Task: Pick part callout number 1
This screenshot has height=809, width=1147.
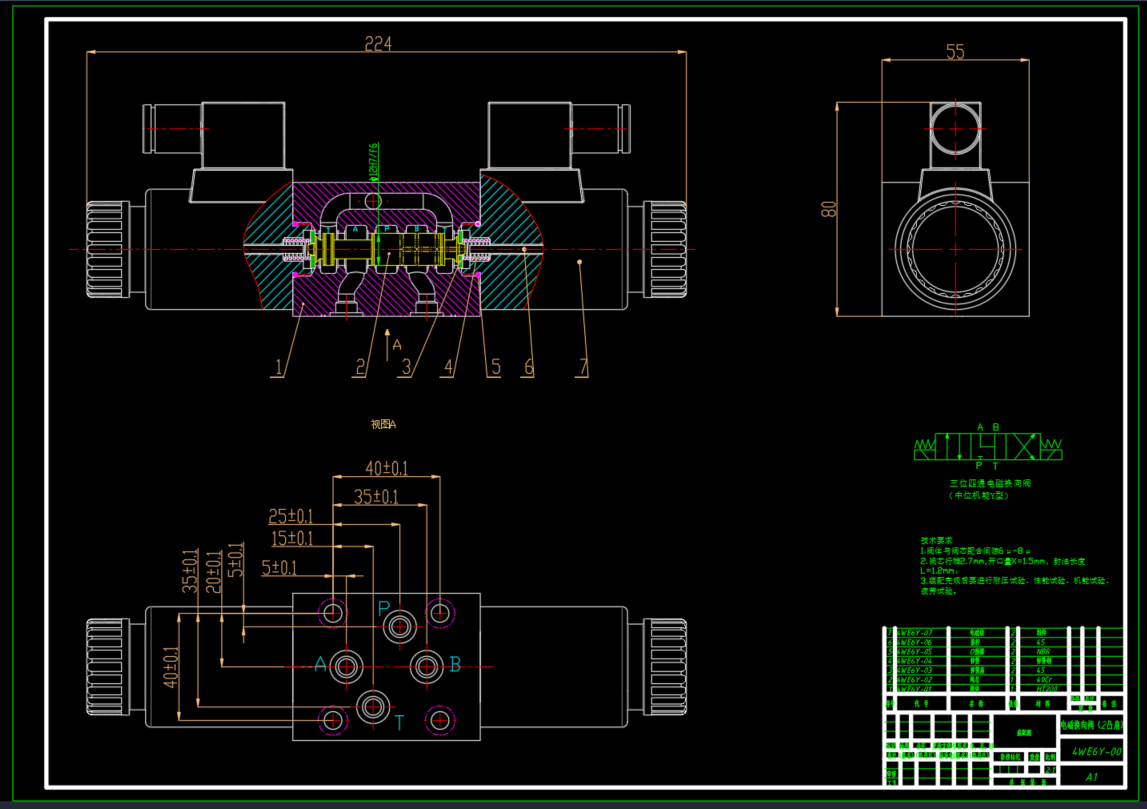Action: coord(278,367)
